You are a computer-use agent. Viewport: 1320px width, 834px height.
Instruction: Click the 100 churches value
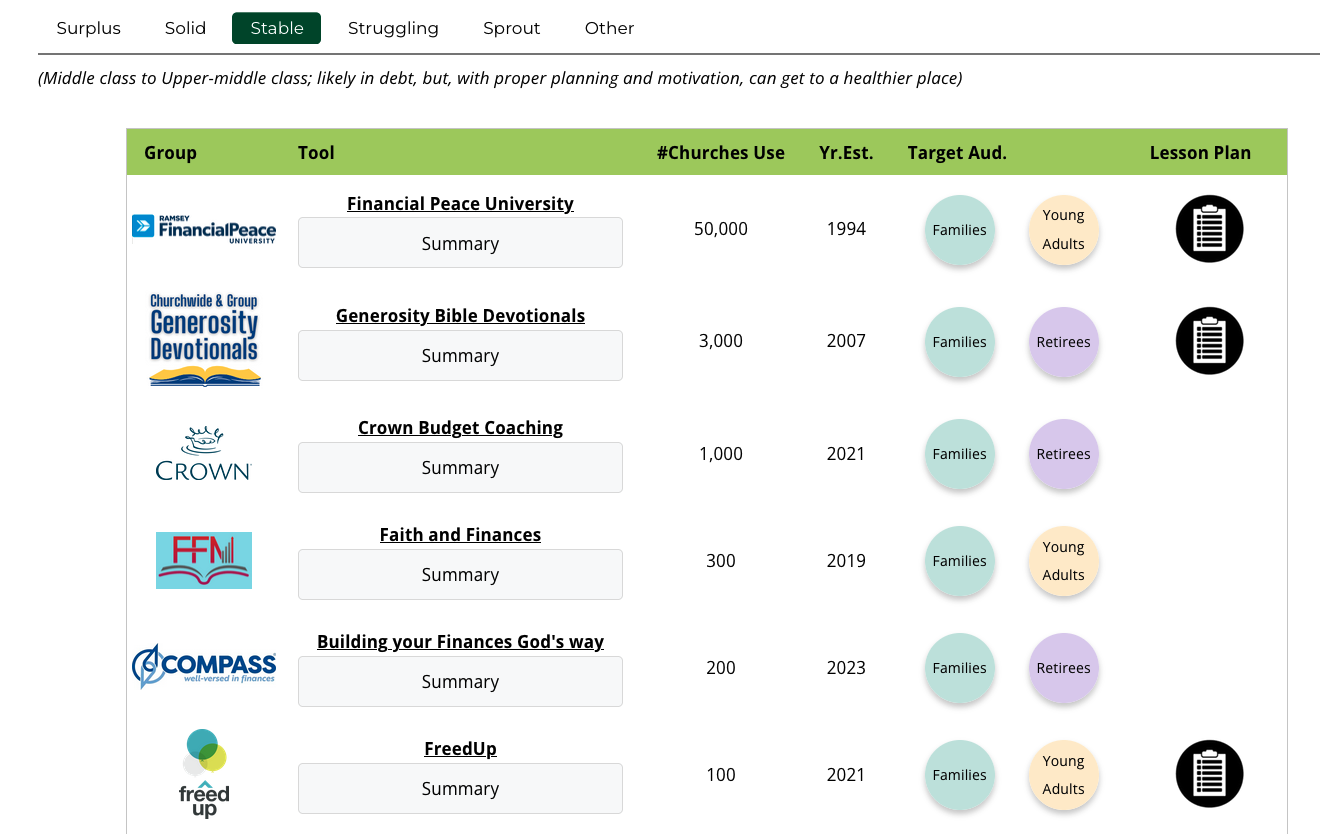click(x=721, y=775)
